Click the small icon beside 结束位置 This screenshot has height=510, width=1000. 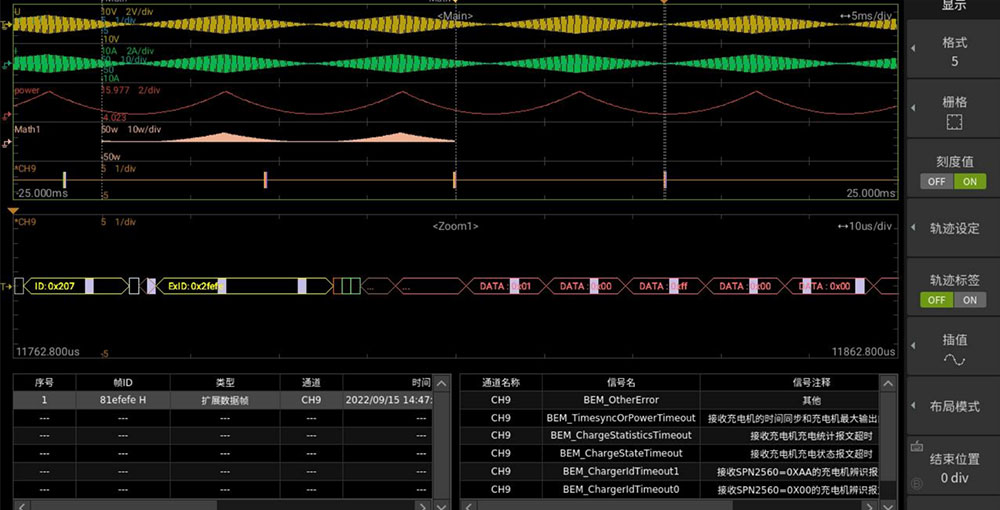coord(917,447)
